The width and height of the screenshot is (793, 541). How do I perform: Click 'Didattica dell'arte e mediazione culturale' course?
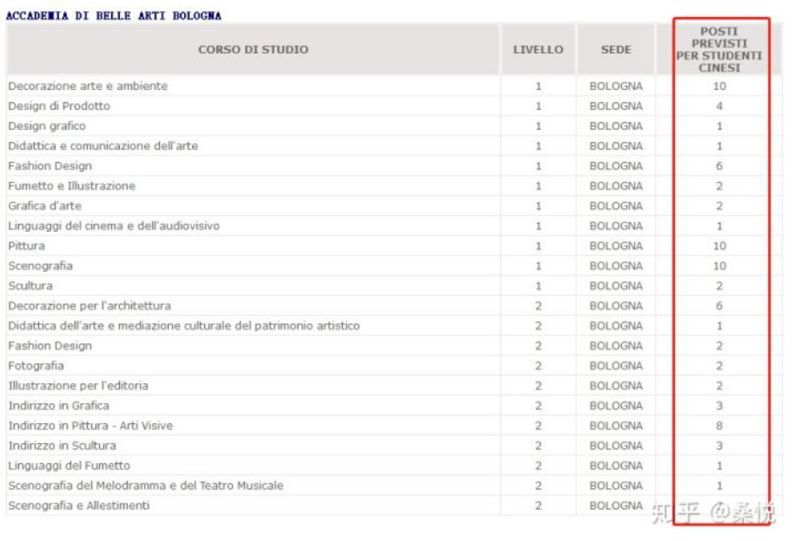(x=184, y=326)
